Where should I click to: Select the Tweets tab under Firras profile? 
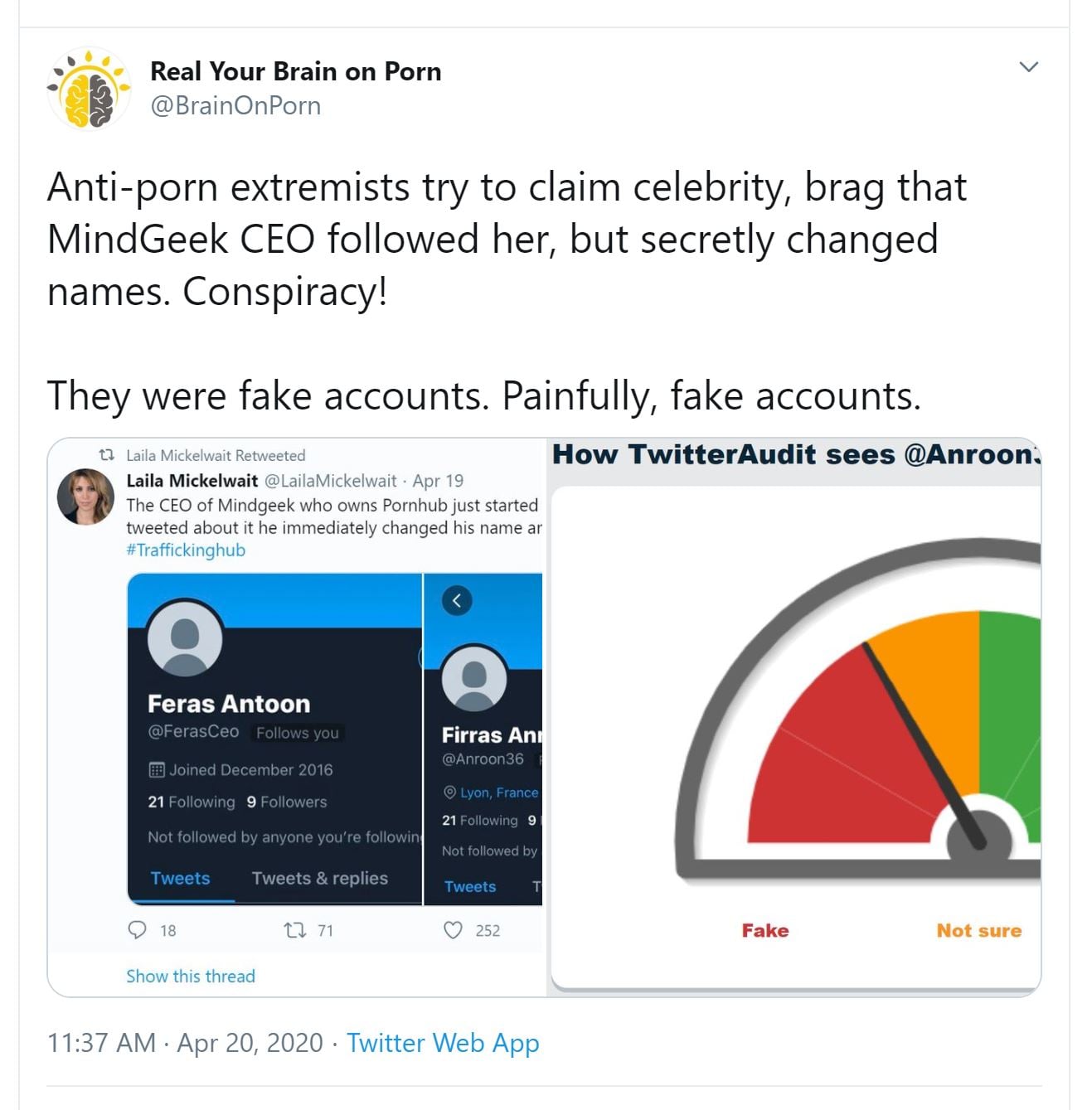tap(470, 886)
